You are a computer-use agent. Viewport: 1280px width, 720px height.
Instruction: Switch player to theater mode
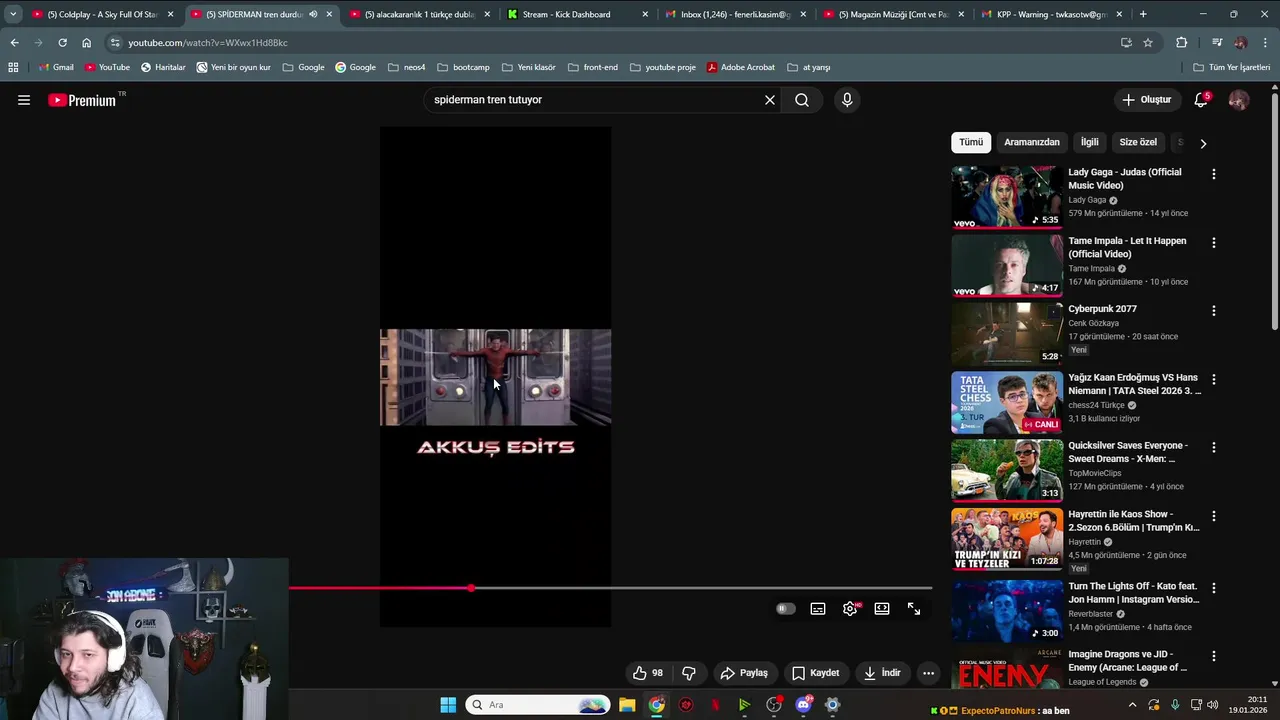pyautogui.click(x=882, y=609)
